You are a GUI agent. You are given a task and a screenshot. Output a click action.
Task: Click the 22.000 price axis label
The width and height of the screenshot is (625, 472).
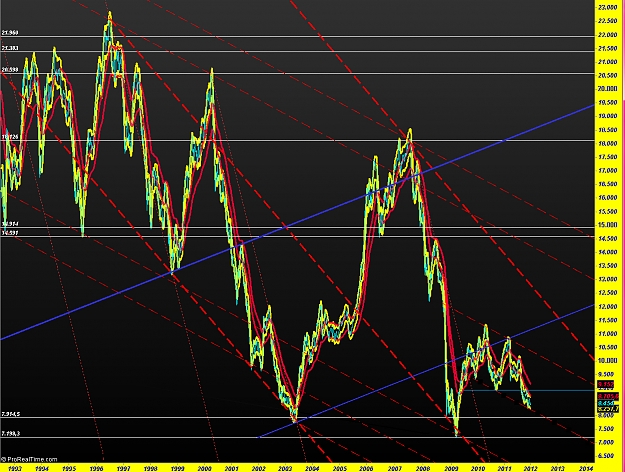608,35
